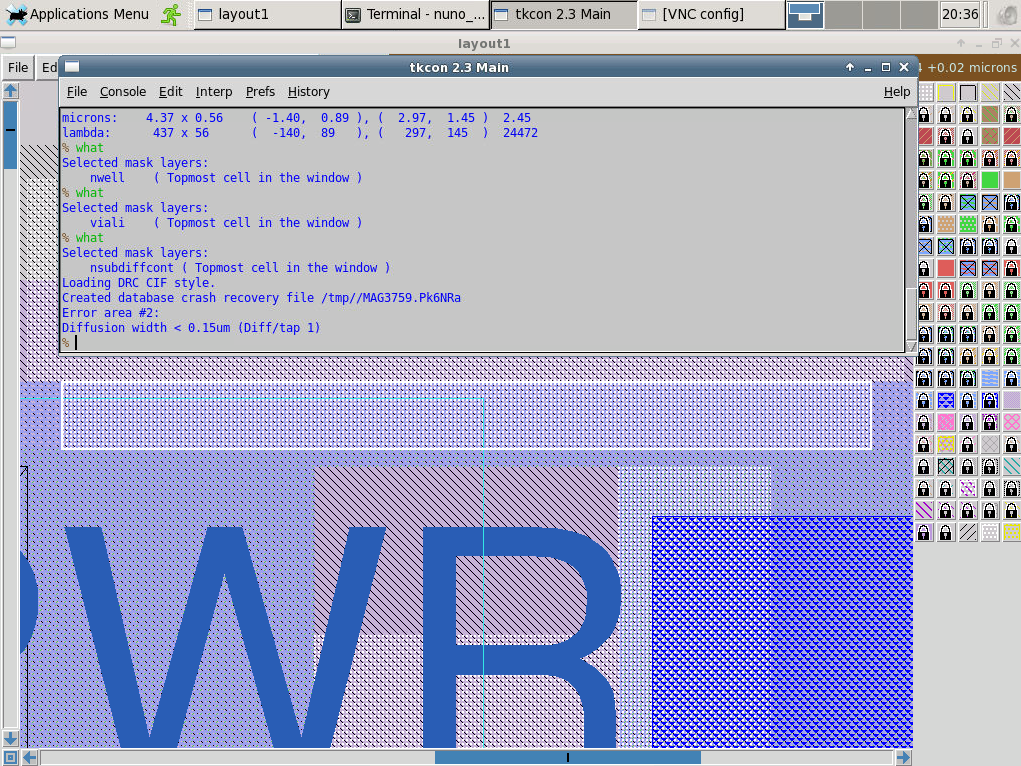Select the solid green layer icon
The height and width of the screenshot is (766, 1021).
[x=990, y=180]
